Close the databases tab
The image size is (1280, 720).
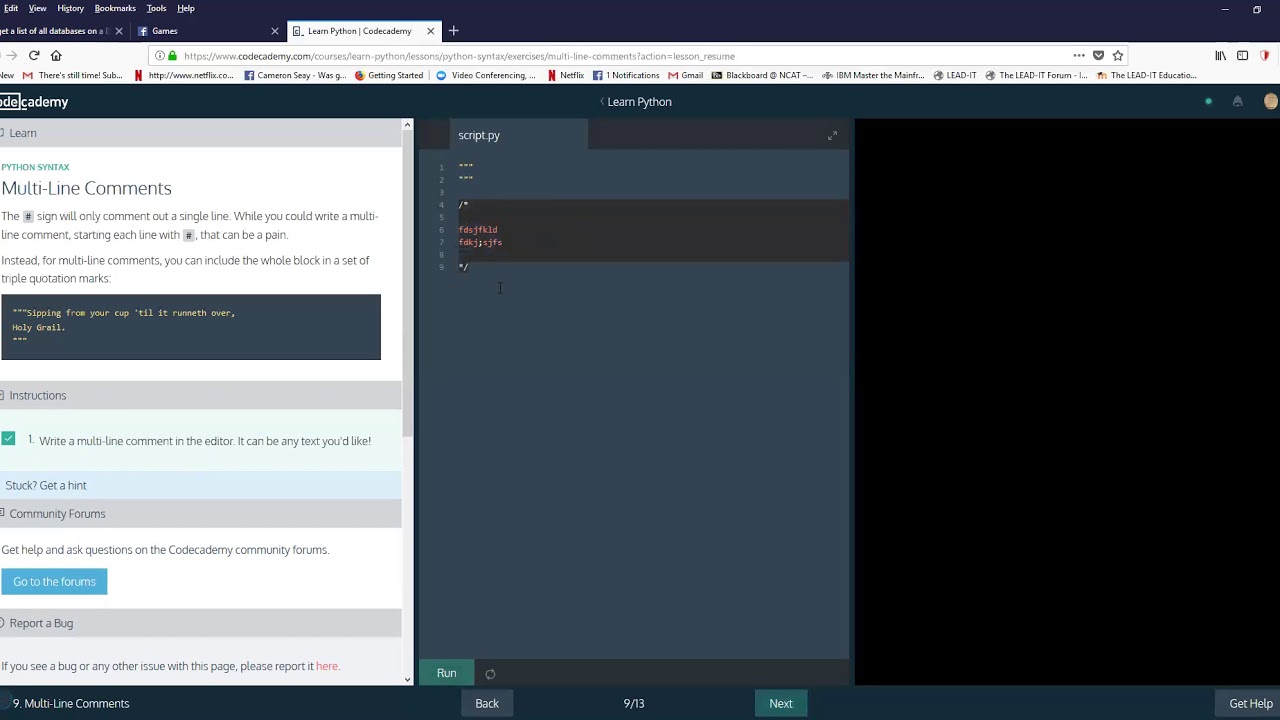point(119,31)
